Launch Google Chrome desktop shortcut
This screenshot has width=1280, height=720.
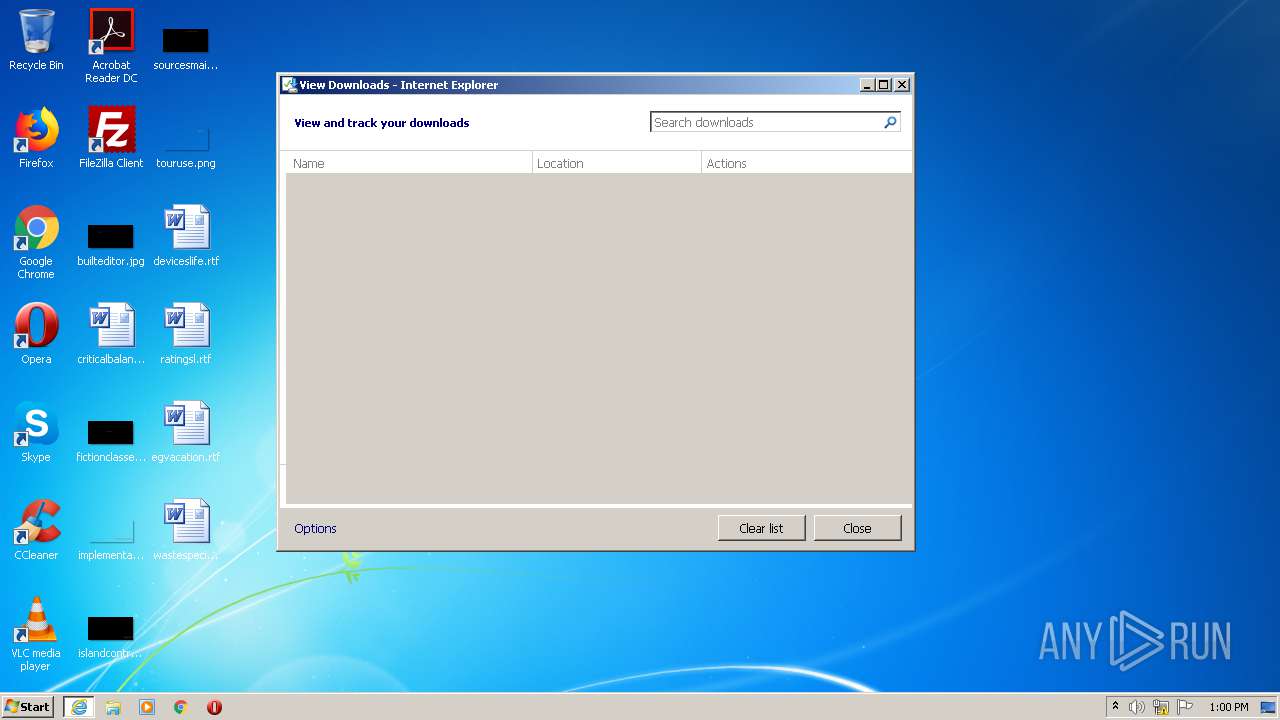pos(36,242)
